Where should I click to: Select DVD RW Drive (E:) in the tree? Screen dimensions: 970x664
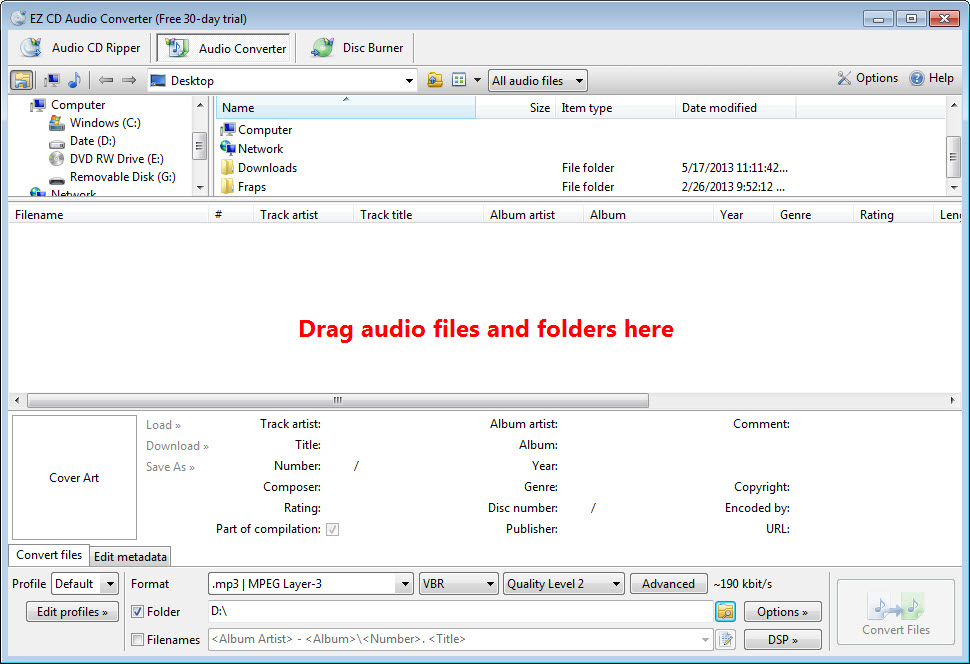point(116,158)
